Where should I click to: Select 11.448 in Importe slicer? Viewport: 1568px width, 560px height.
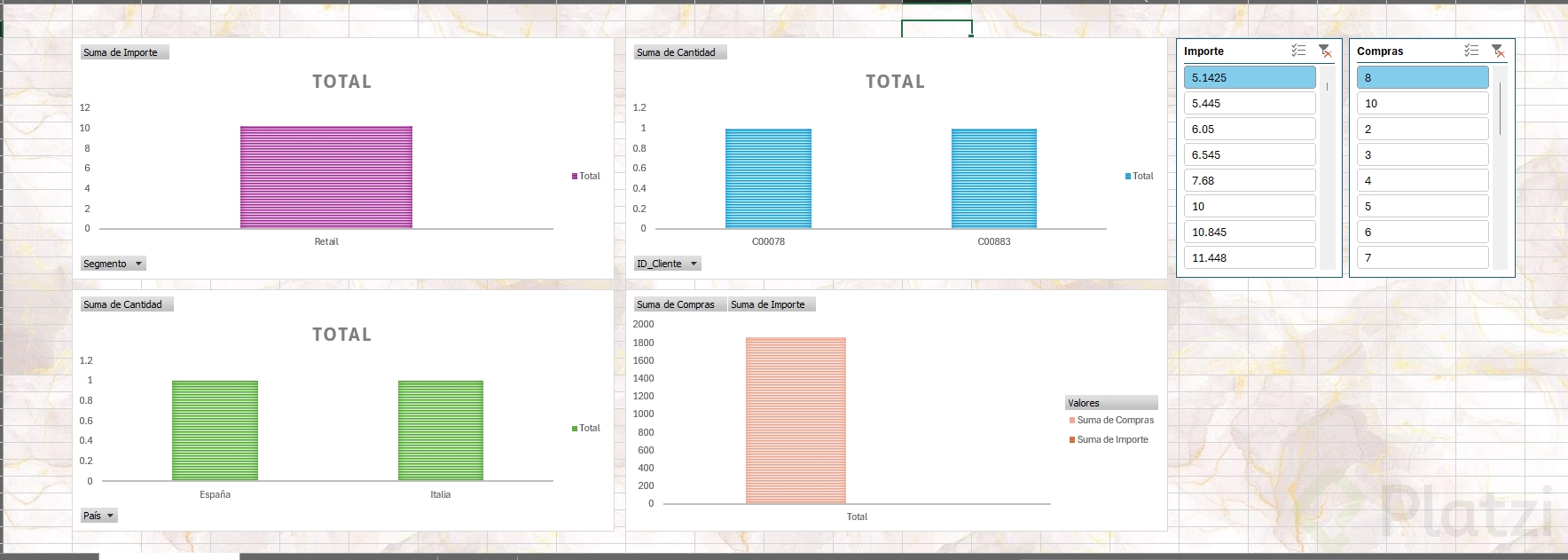[1250, 257]
